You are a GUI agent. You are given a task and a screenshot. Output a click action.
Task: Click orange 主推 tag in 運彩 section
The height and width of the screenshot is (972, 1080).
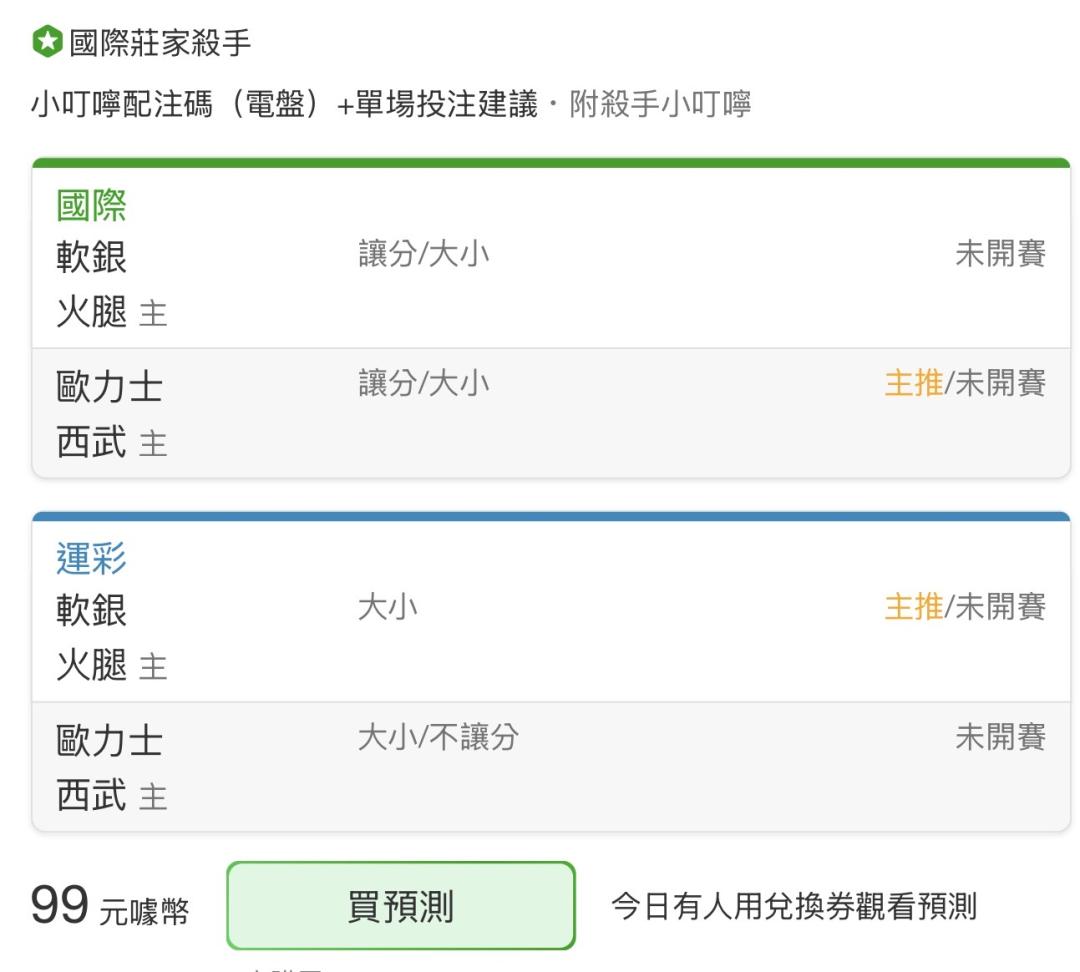[x=914, y=607]
